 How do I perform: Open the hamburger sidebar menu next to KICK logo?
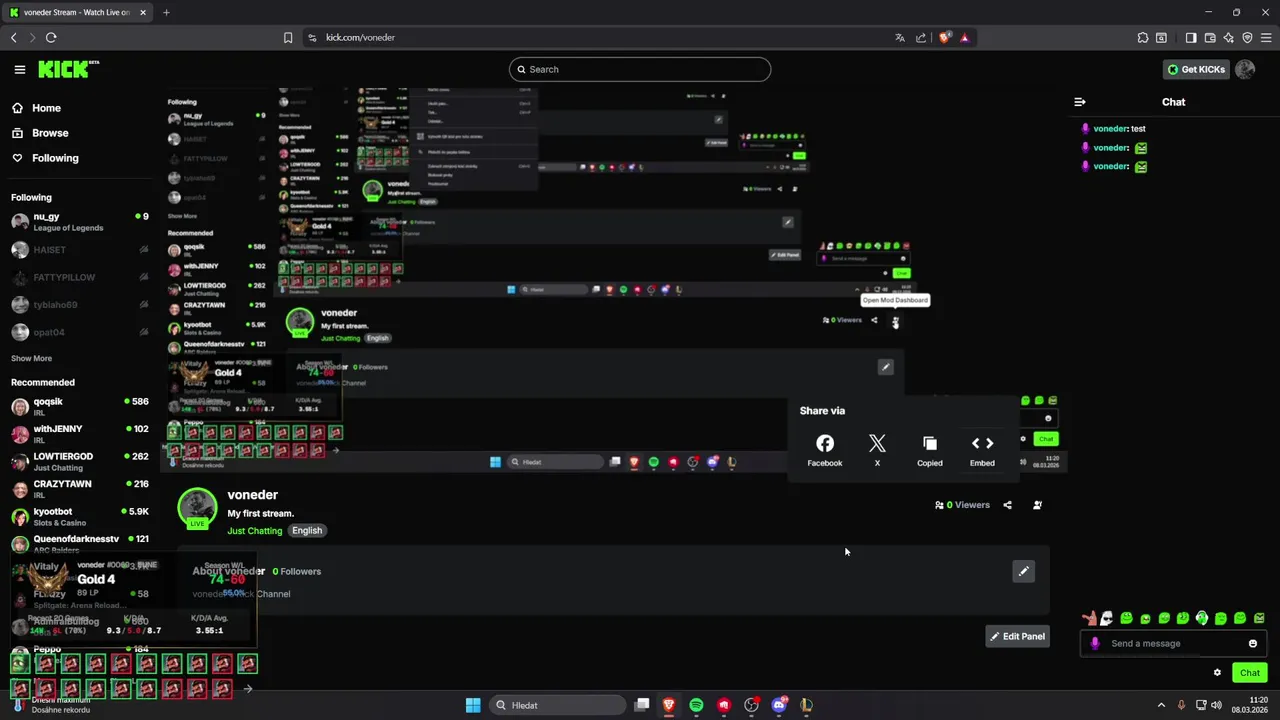click(20, 69)
